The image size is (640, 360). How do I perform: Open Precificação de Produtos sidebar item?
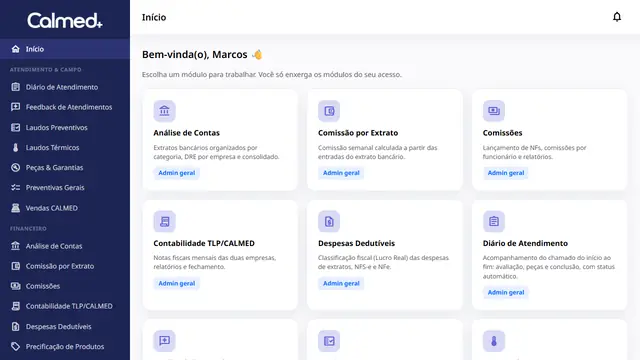(65, 346)
